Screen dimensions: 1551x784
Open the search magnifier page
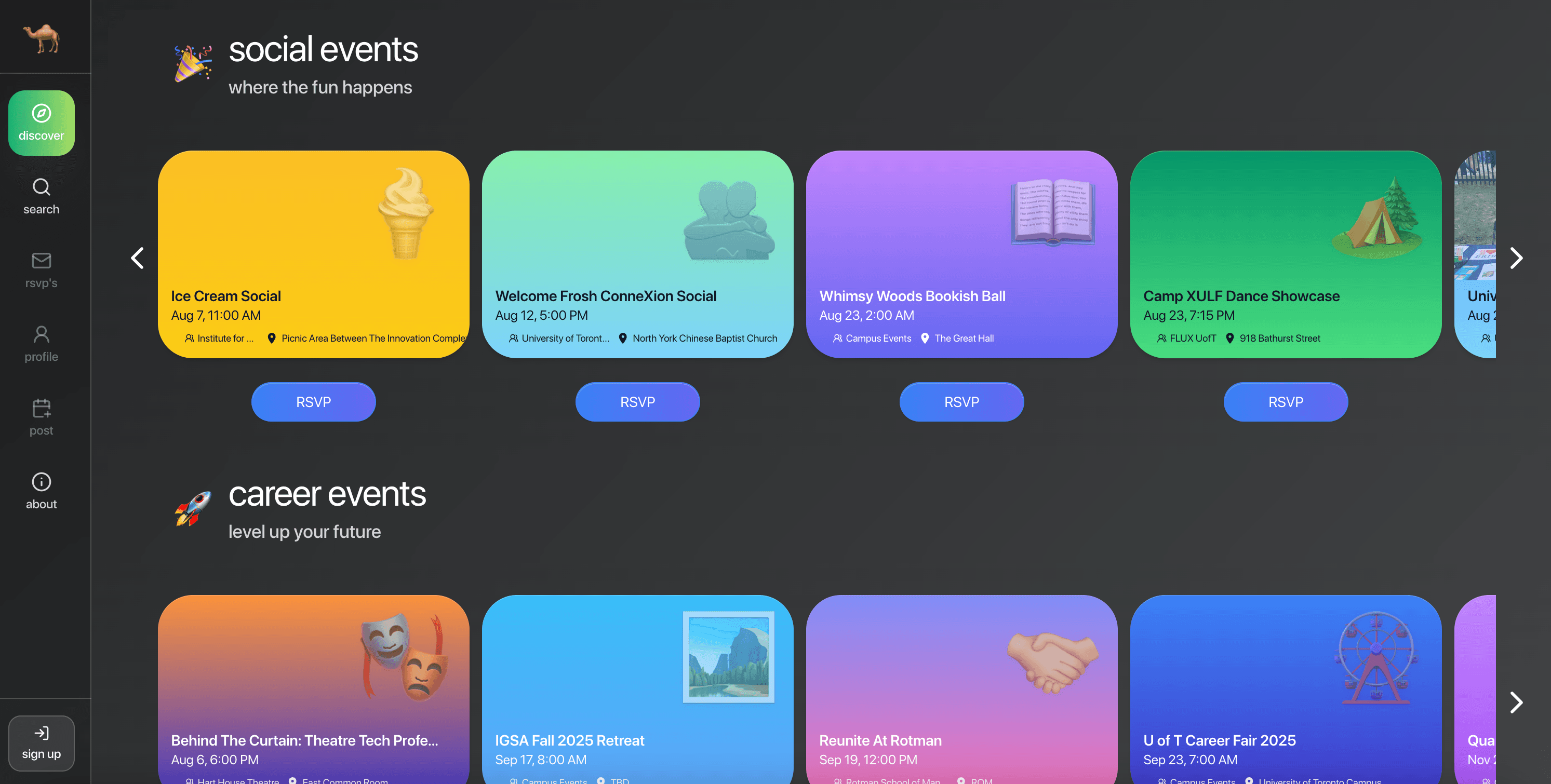[x=42, y=196]
